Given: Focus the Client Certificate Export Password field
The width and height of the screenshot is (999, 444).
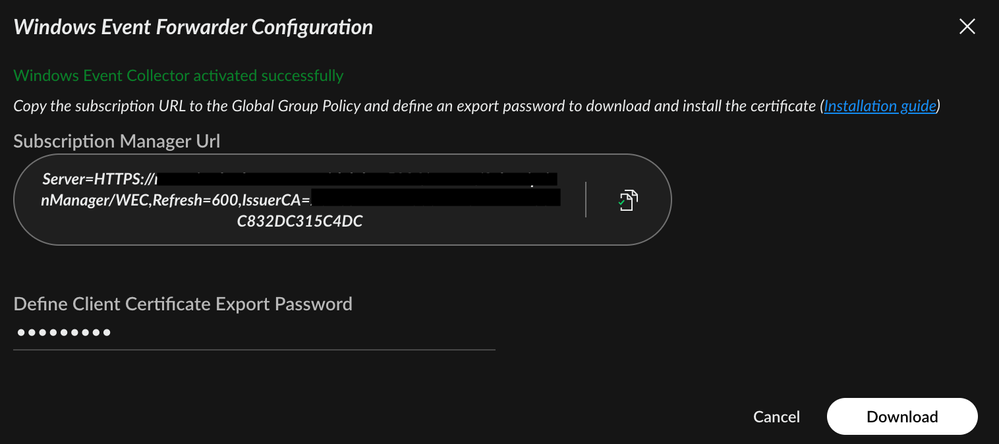Looking at the screenshot, I should click(x=254, y=333).
